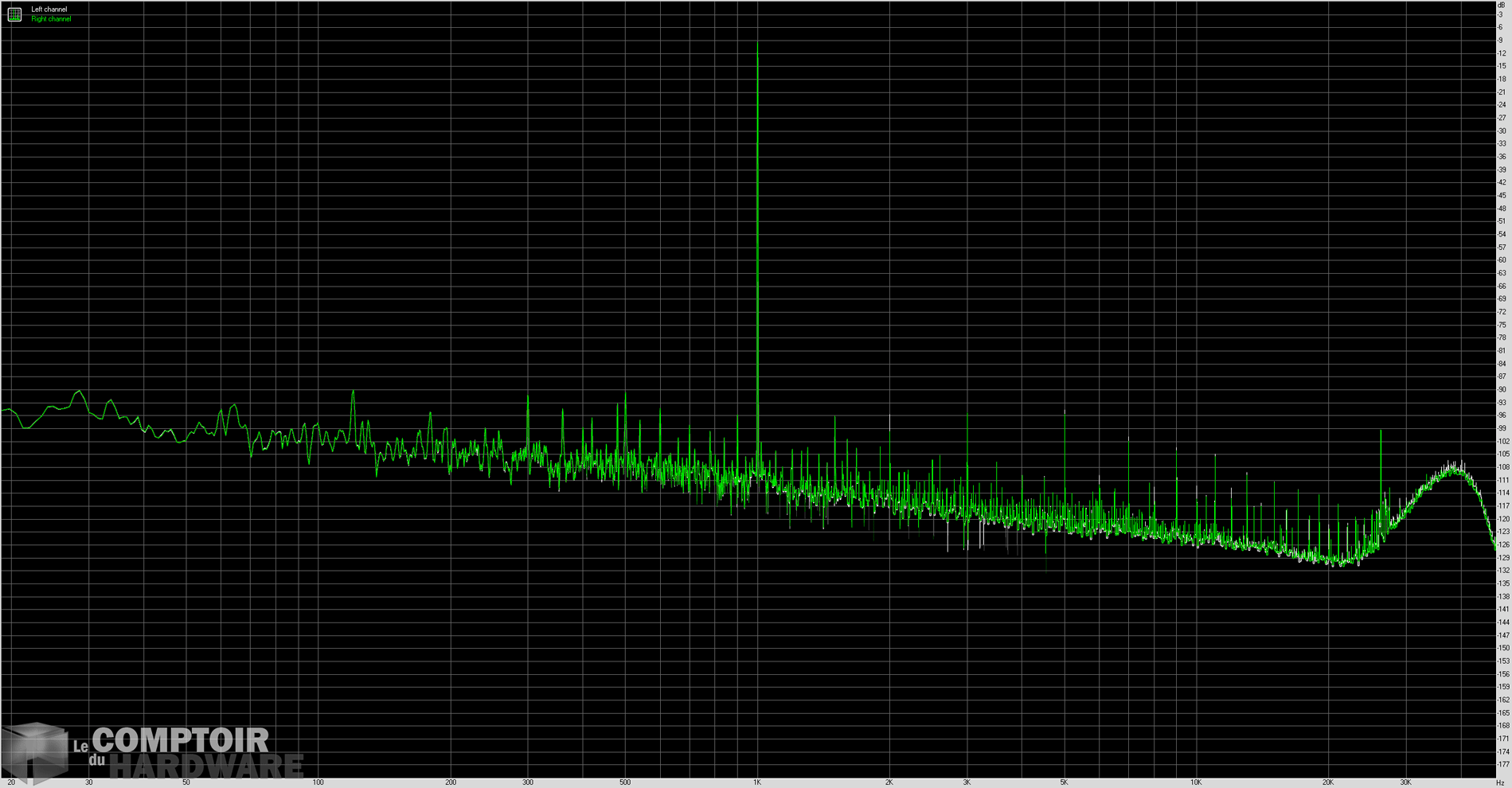Viewport: 1512px width, 788px height.
Task: Click the 5K frequency axis label
Action: (1064, 782)
